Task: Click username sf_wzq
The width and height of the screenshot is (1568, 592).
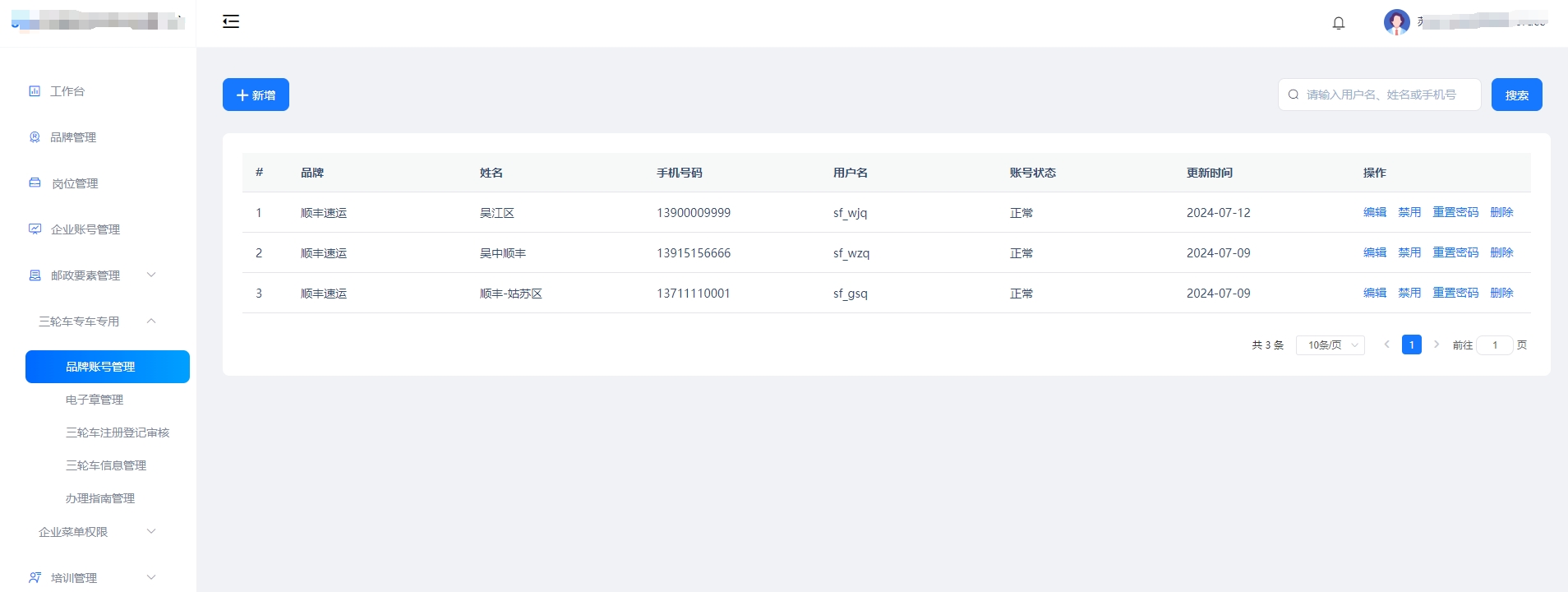Action: pos(851,253)
